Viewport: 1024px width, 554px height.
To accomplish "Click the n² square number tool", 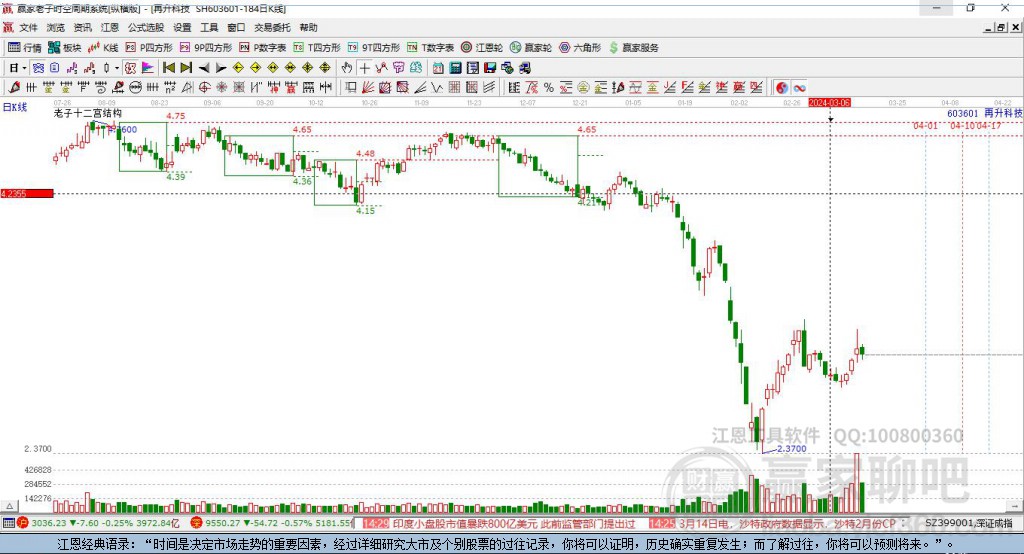I will click(170, 88).
